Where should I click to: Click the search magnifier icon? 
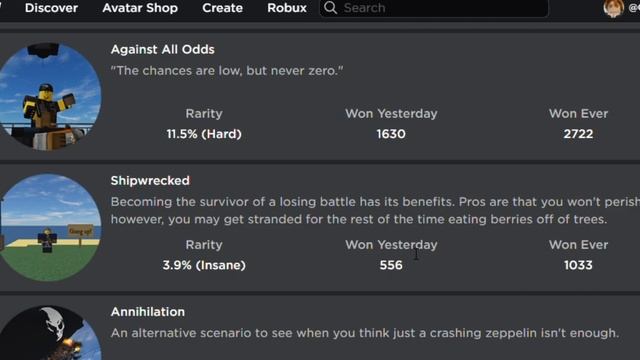(x=330, y=7)
